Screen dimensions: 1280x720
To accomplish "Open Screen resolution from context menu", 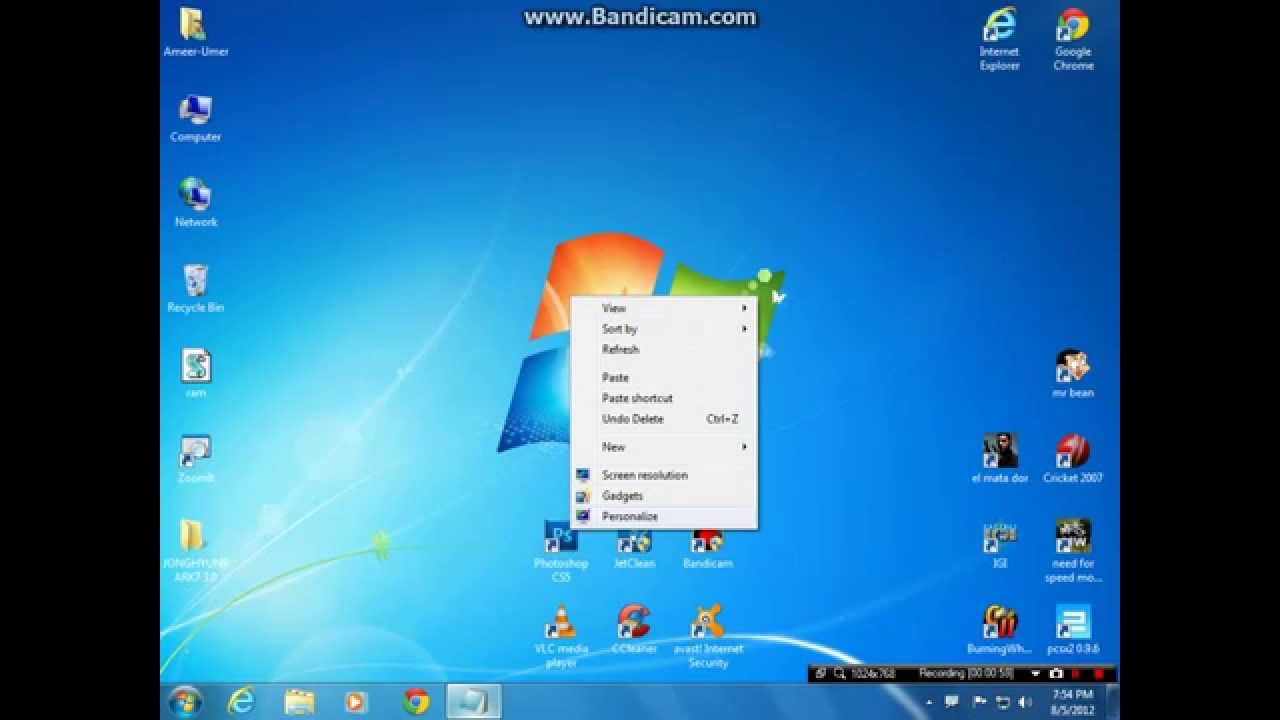I will 663,475.
